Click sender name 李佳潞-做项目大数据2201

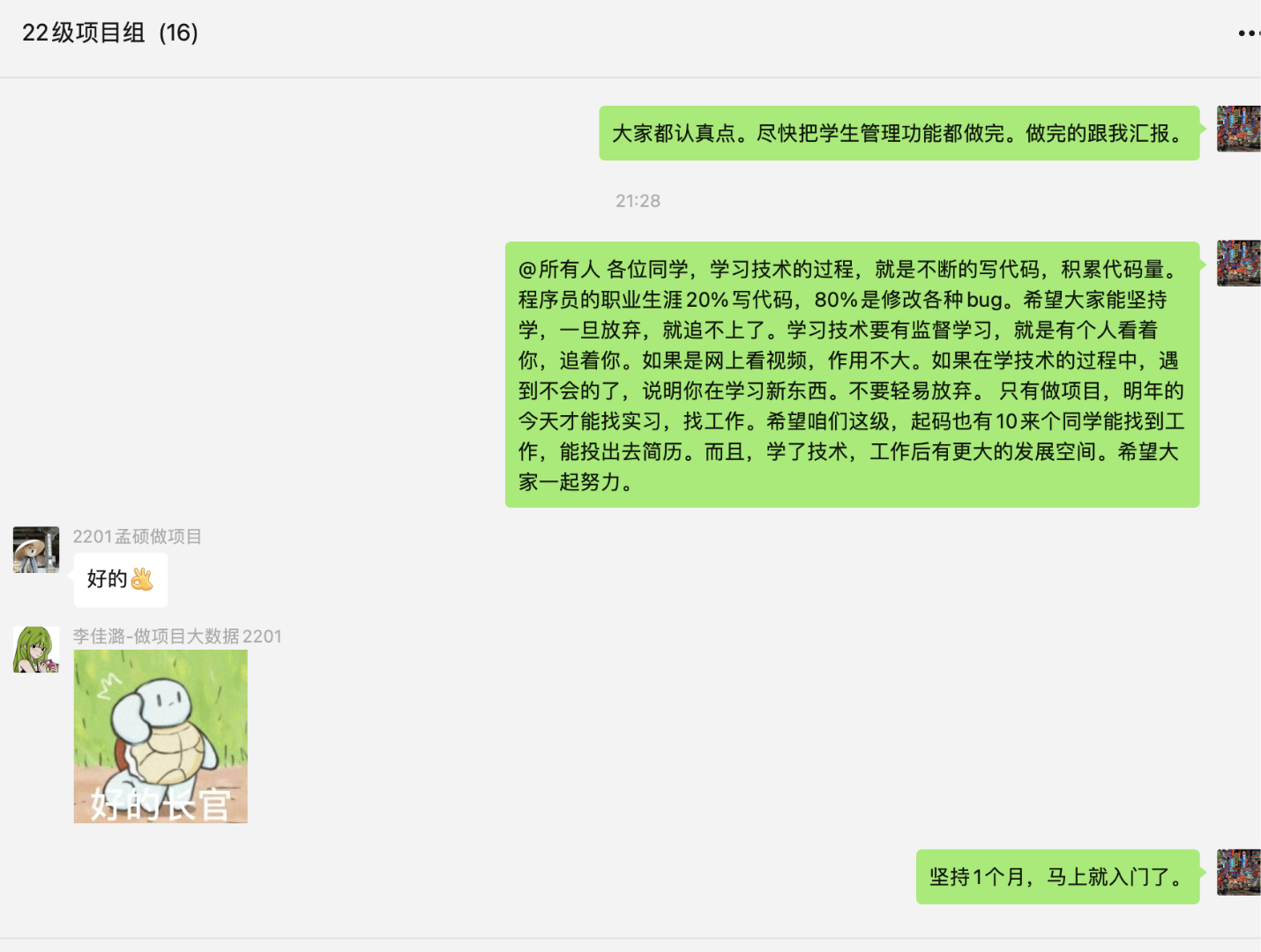tap(177, 636)
